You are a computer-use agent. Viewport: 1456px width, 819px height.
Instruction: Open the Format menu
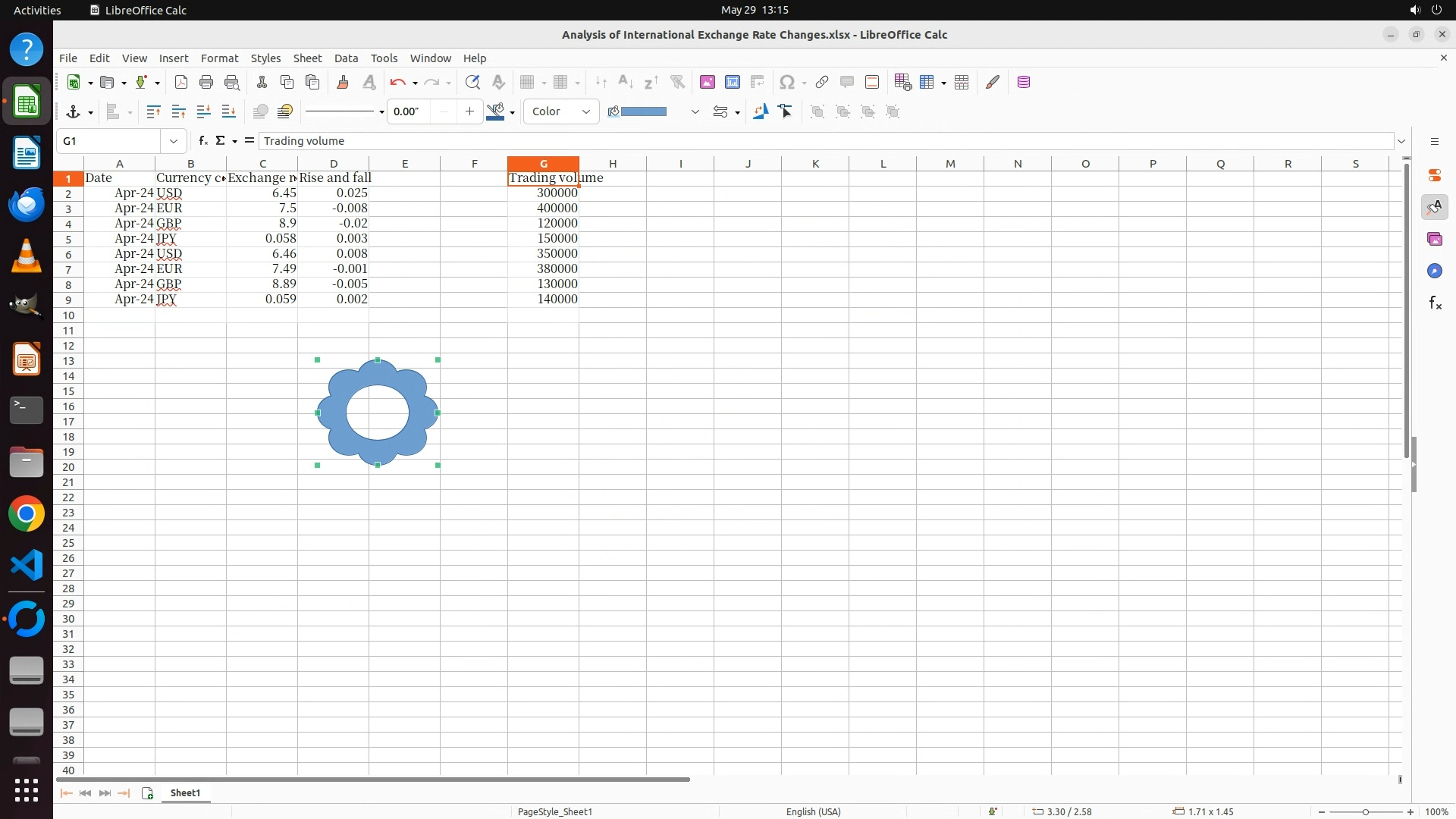(x=219, y=58)
